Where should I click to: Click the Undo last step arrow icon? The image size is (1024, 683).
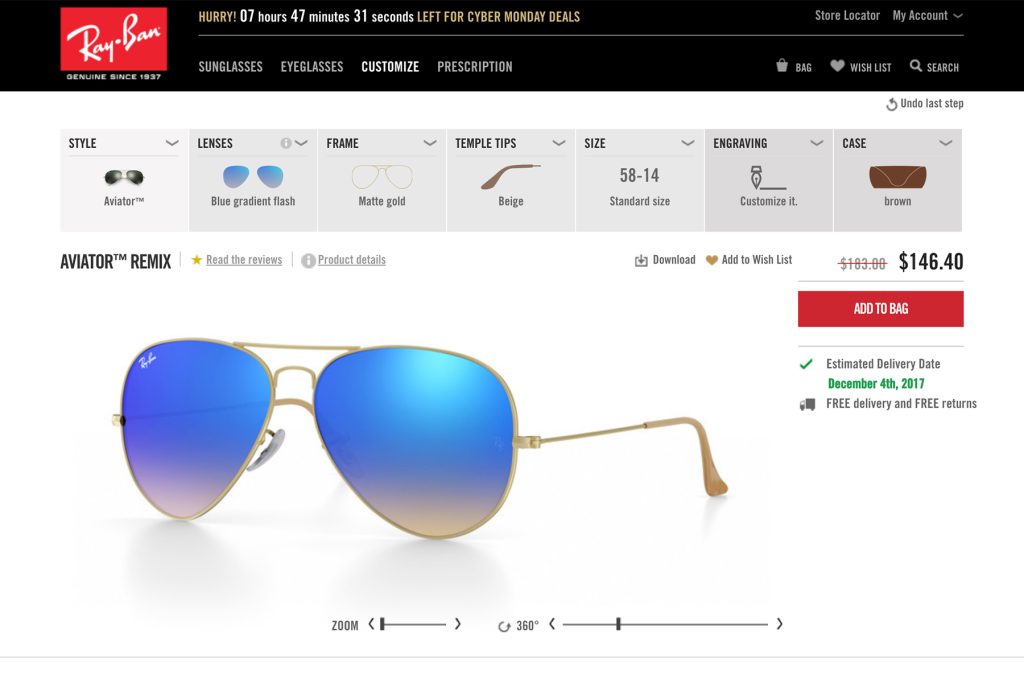[x=891, y=104]
